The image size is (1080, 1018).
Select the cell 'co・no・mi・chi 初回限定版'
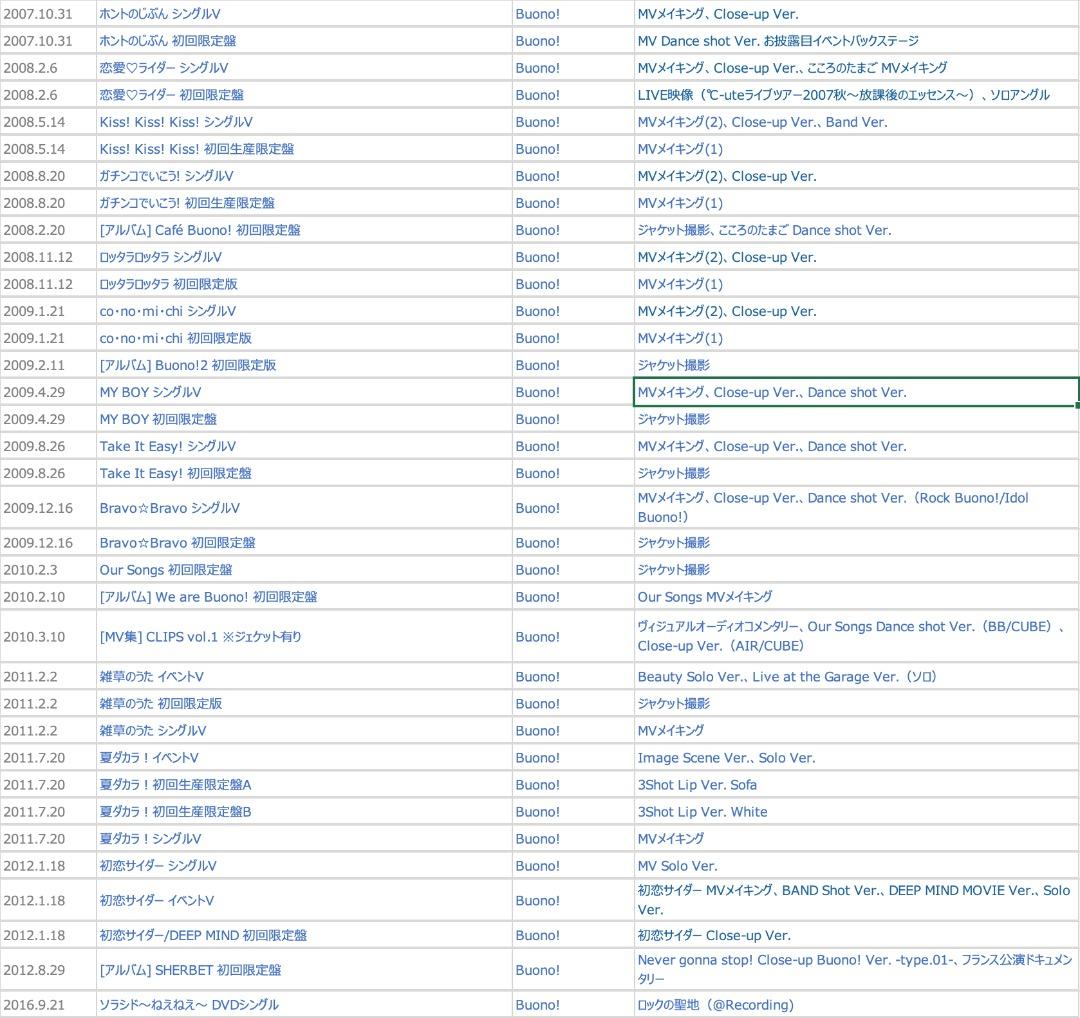pos(304,338)
